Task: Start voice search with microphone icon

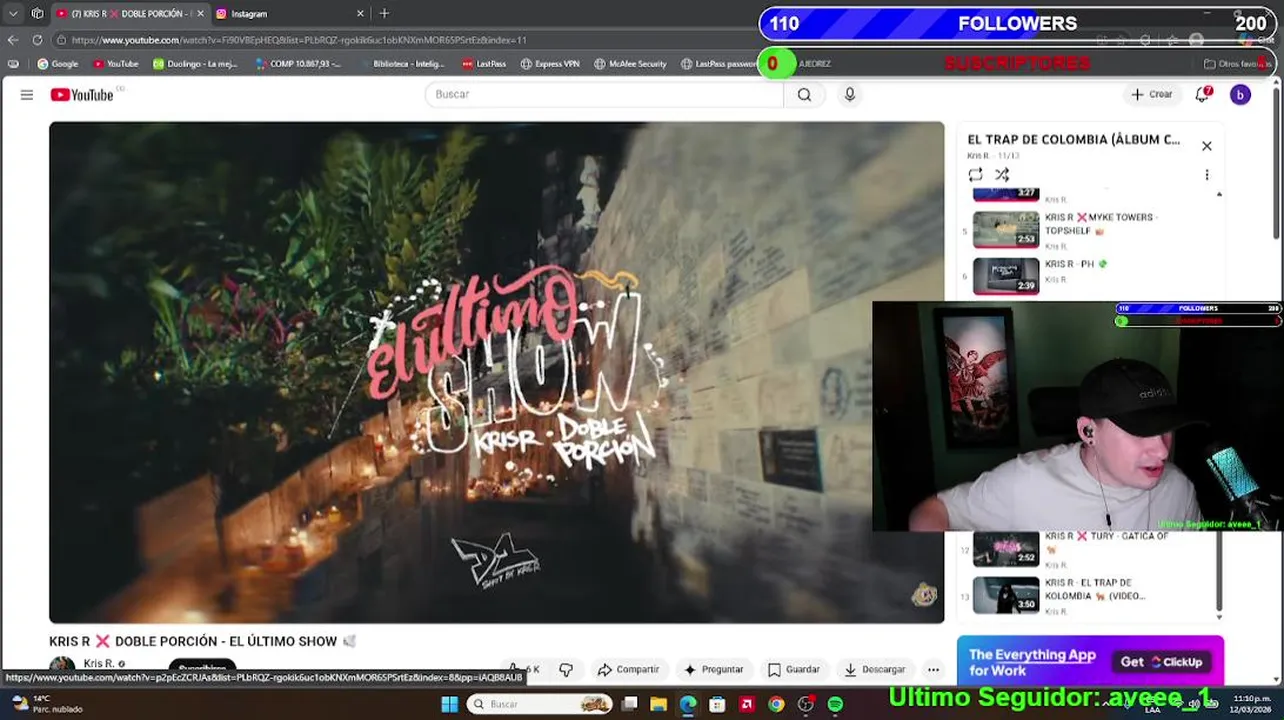Action: (850, 94)
